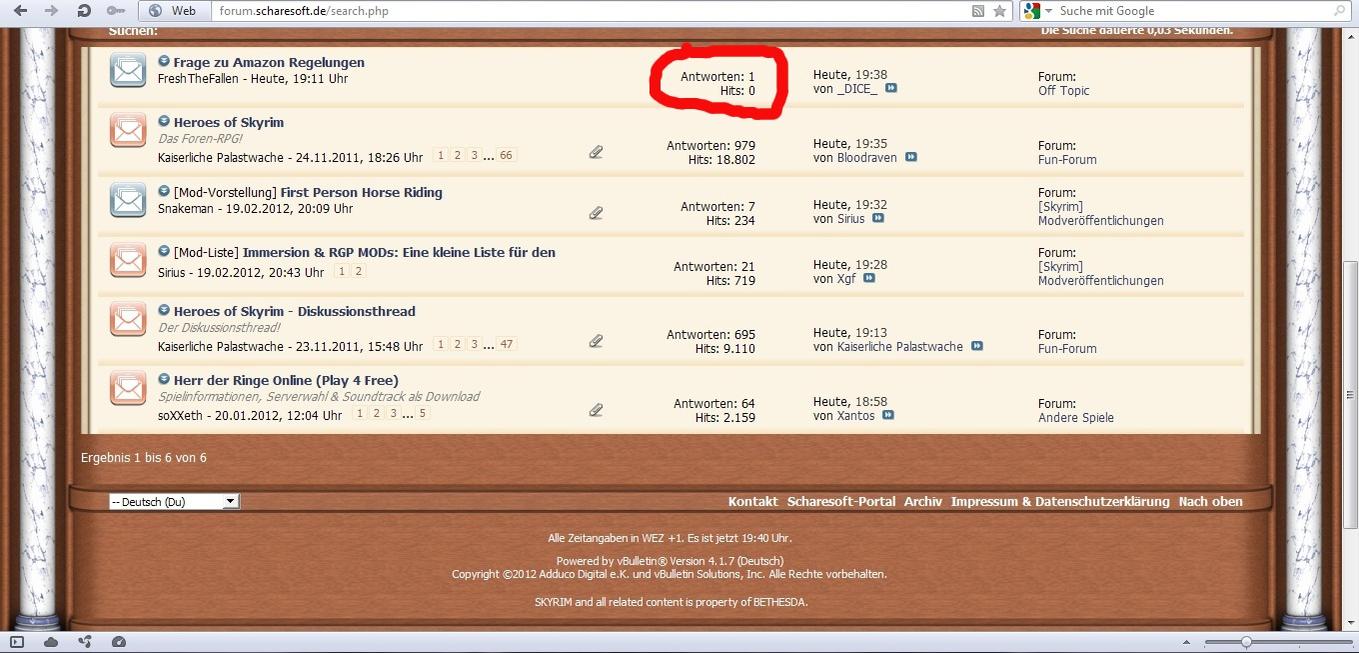
Task: Open the Off Topic forum link
Action: 1063,91
